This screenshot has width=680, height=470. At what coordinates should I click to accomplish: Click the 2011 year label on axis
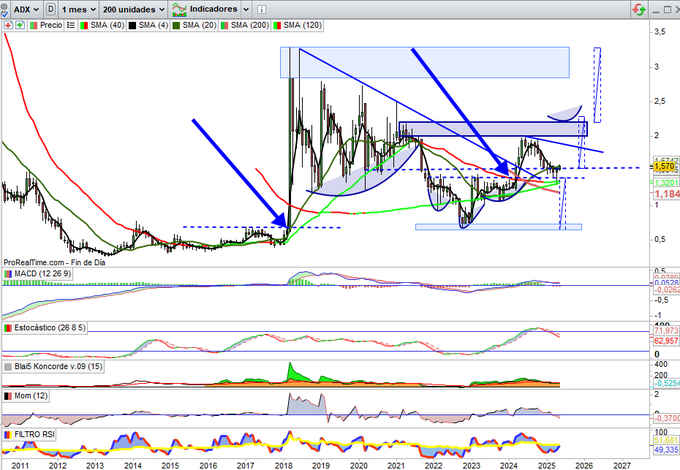(20, 465)
